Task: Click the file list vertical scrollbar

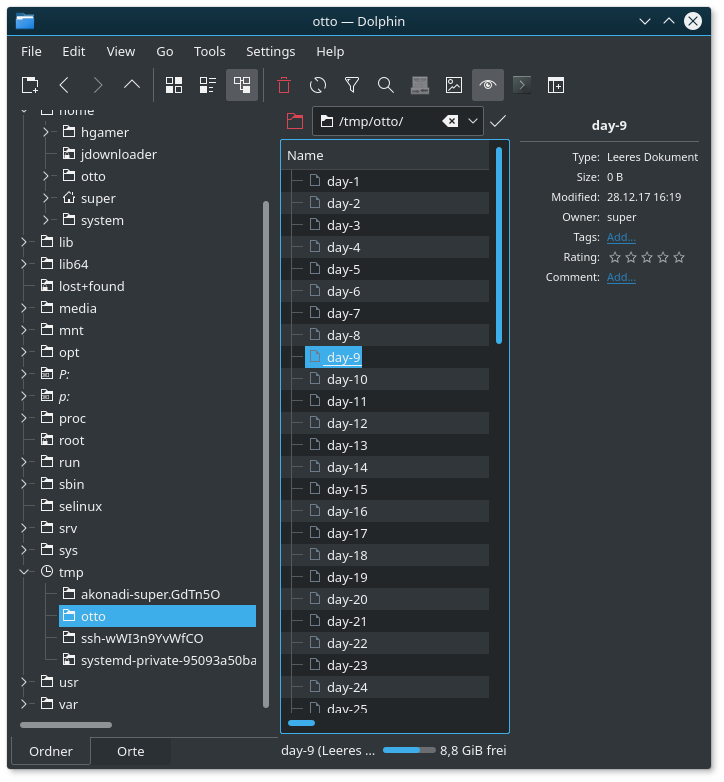Action: (x=499, y=245)
